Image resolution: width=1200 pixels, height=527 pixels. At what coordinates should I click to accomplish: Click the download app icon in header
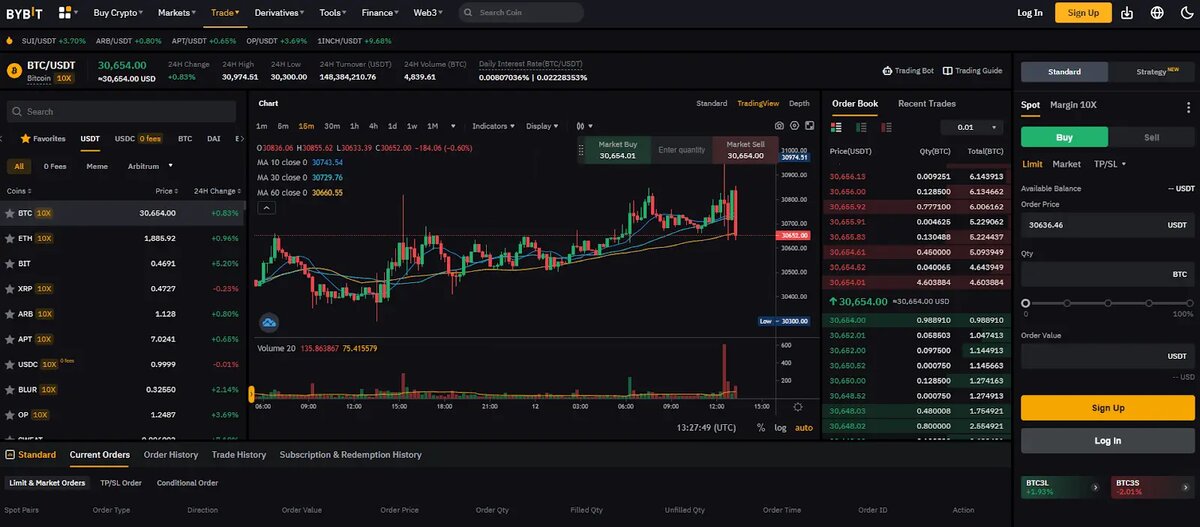1127,13
